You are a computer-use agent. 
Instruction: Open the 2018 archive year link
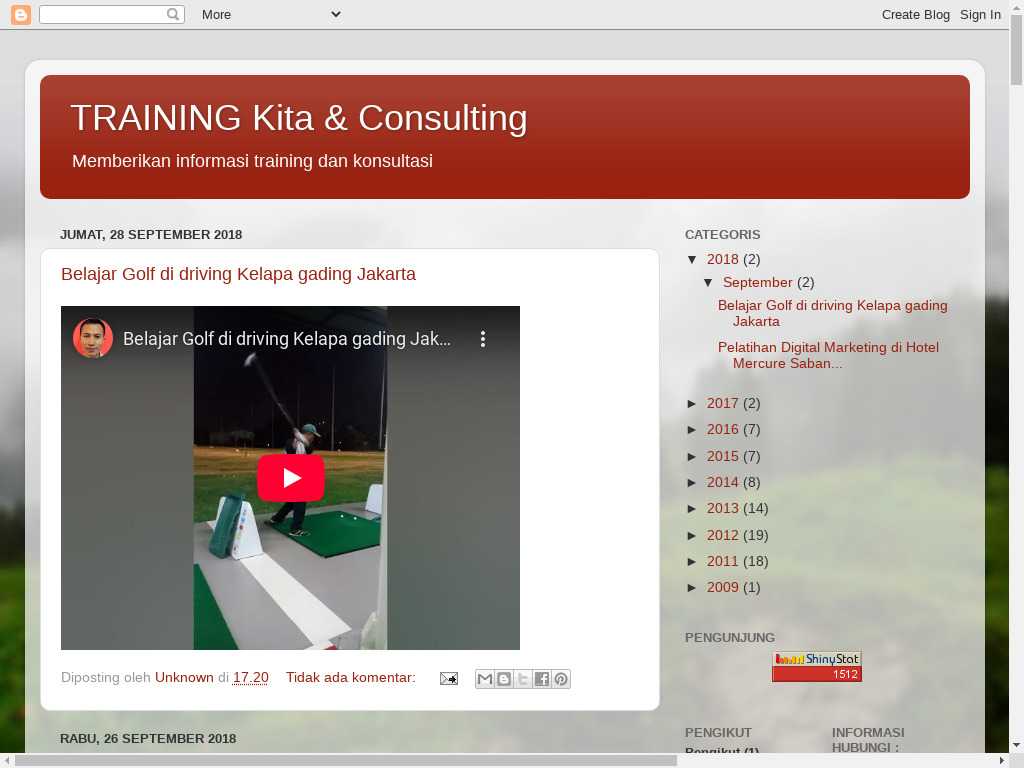722,259
